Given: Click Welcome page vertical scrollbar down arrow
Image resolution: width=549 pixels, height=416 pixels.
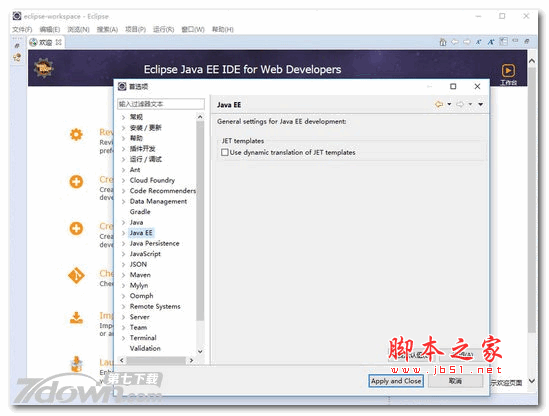Looking at the screenshot, I should 532,381.
